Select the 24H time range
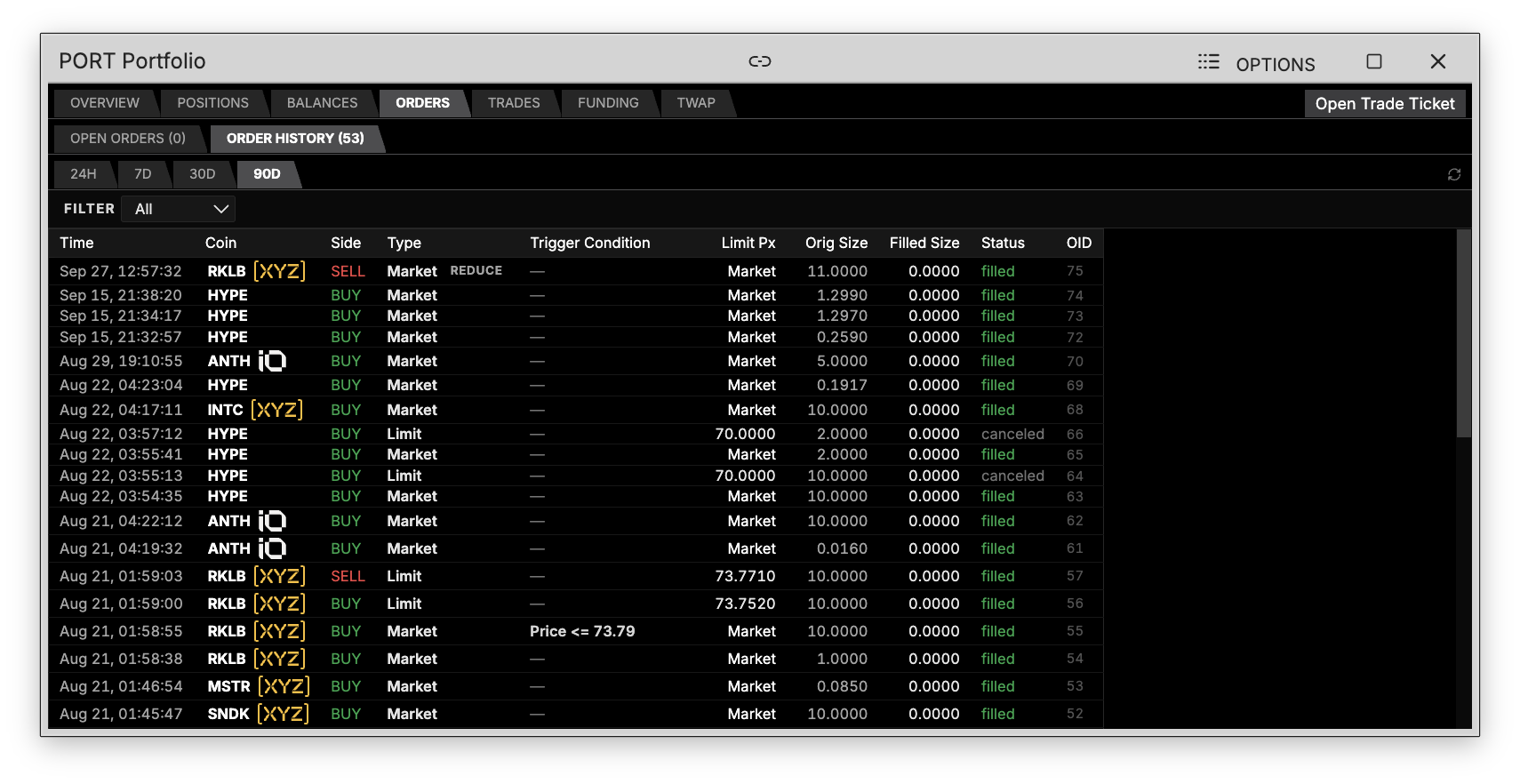This screenshot has height=784, width=1520. [84, 174]
